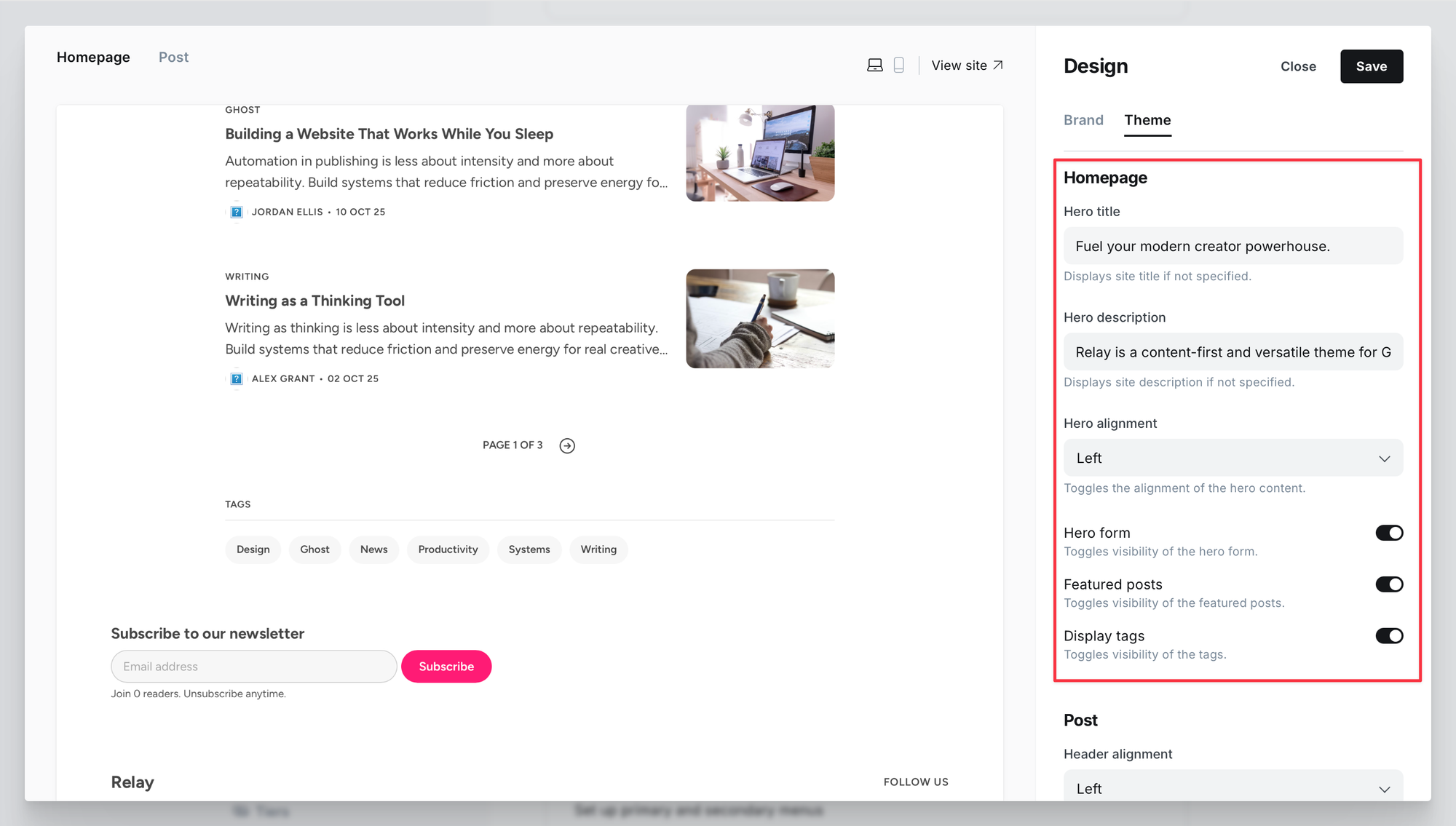Click next page arrow icon
The height and width of the screenshot is (826, 1456).
(567, 445)
